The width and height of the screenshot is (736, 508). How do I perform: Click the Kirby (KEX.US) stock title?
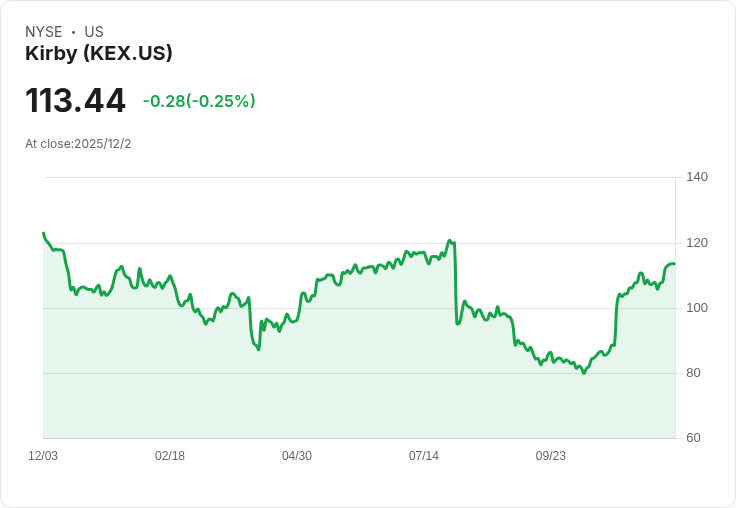pos(99,53)
